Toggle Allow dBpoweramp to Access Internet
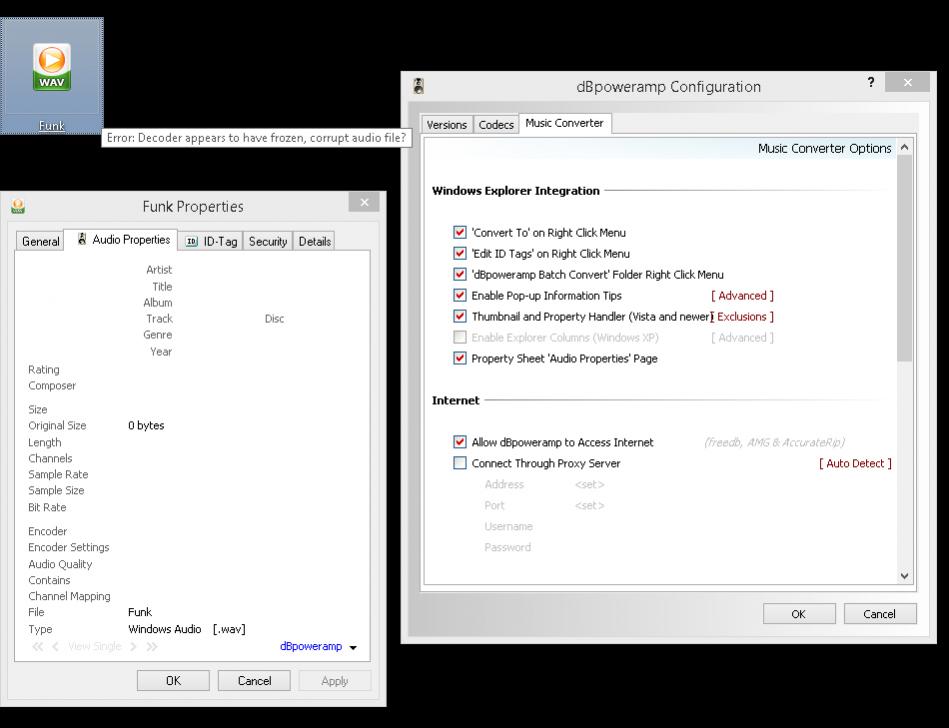This screenshot has width=949, height=728. click(460, 442)
